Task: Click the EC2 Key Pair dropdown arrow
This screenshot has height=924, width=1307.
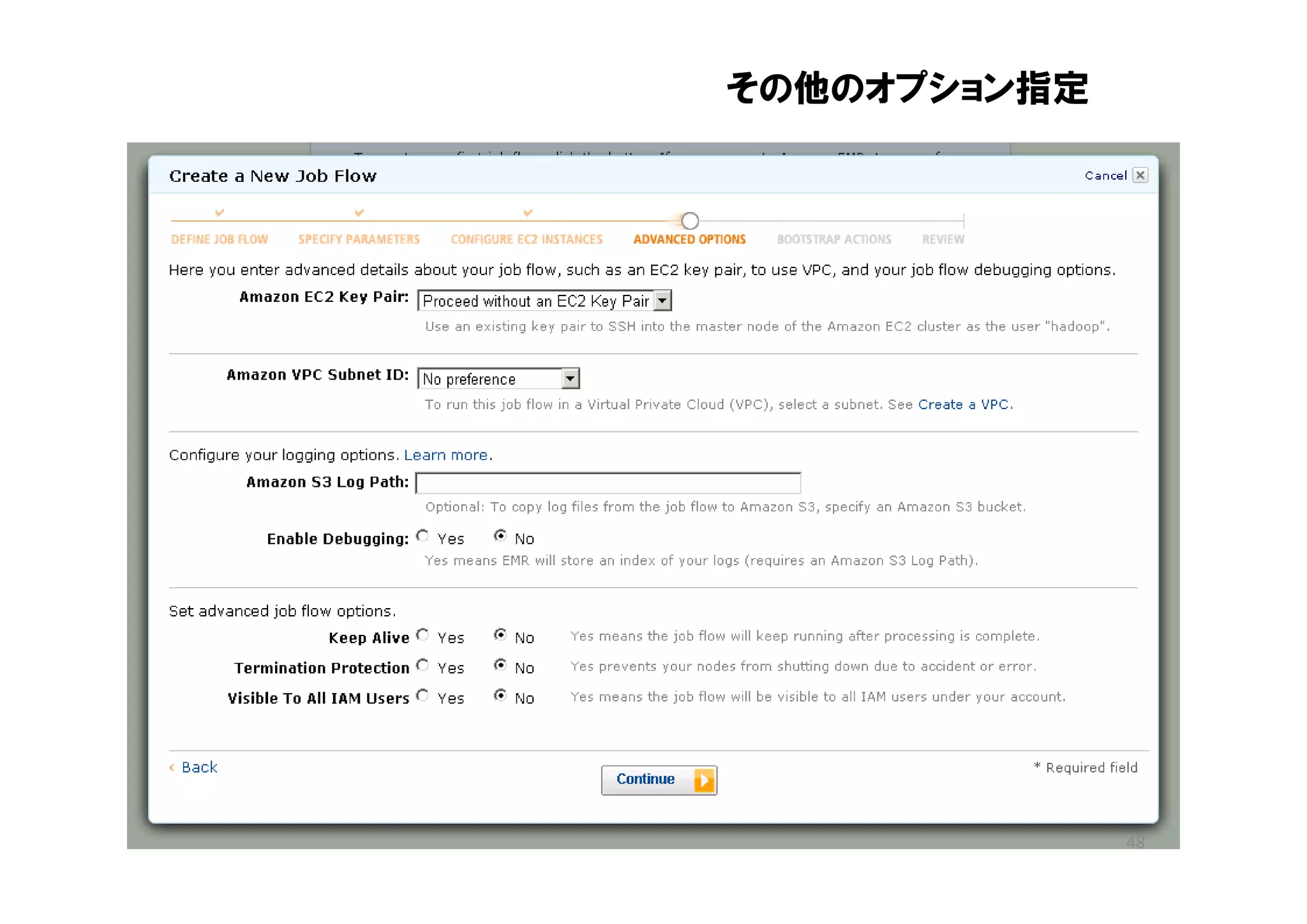Action: (x=663, y=301)
